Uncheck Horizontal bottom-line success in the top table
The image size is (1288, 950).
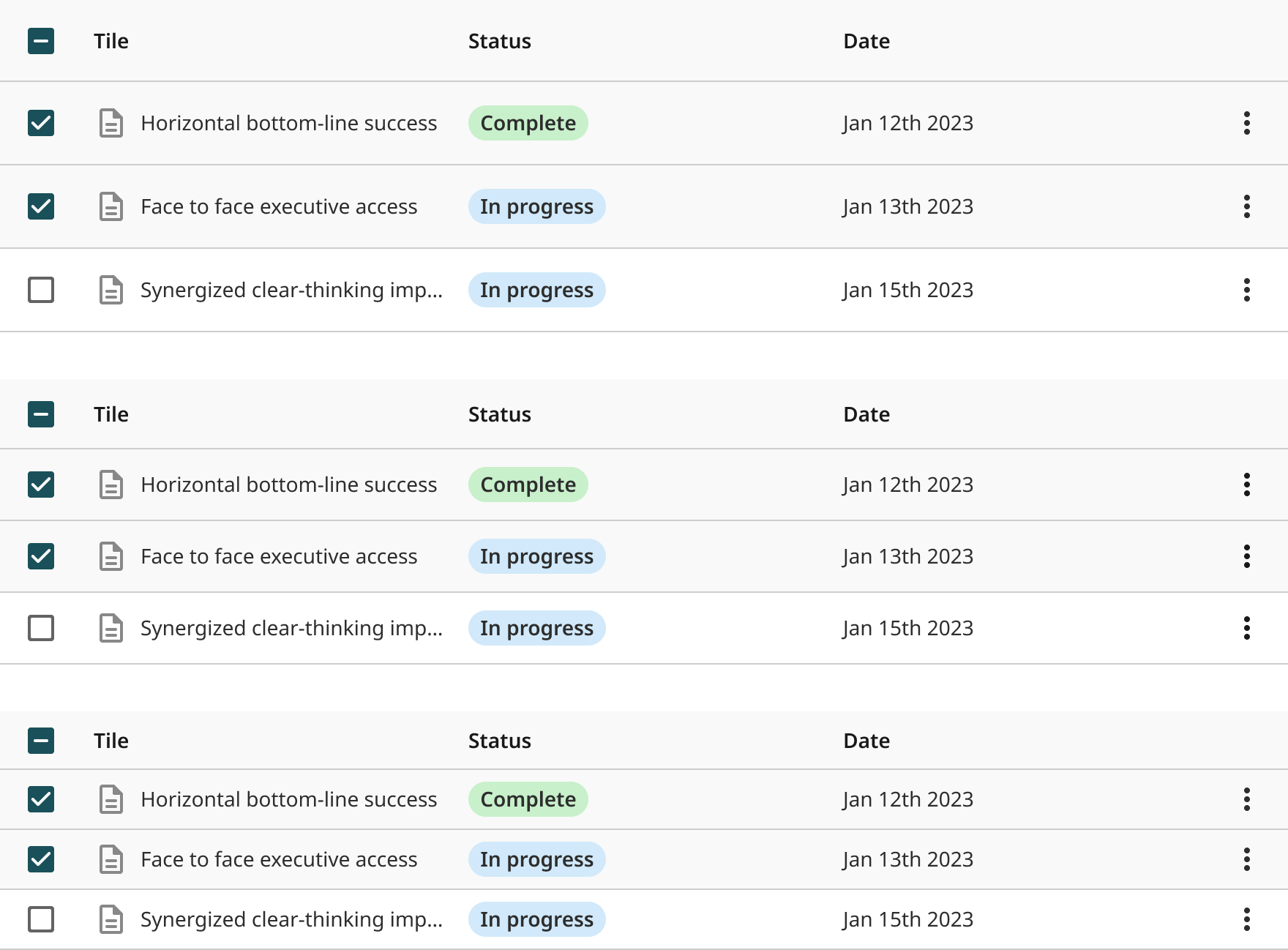coord(41,123)
